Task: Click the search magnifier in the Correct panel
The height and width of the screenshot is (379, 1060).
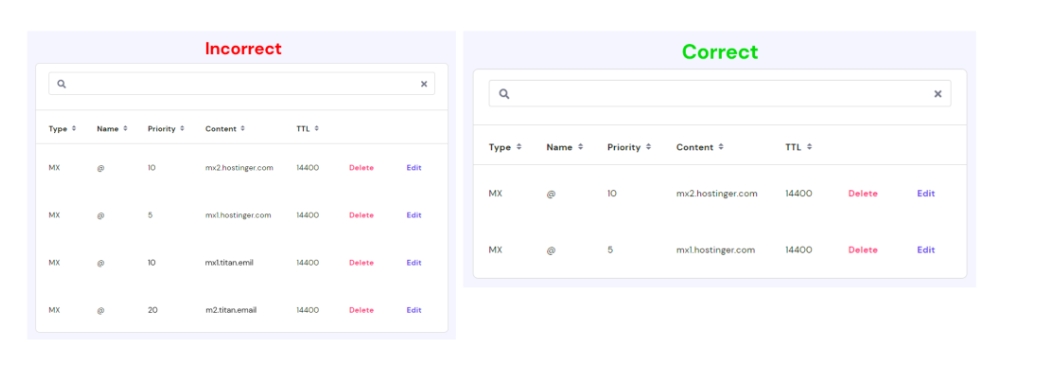Action: 504,94
